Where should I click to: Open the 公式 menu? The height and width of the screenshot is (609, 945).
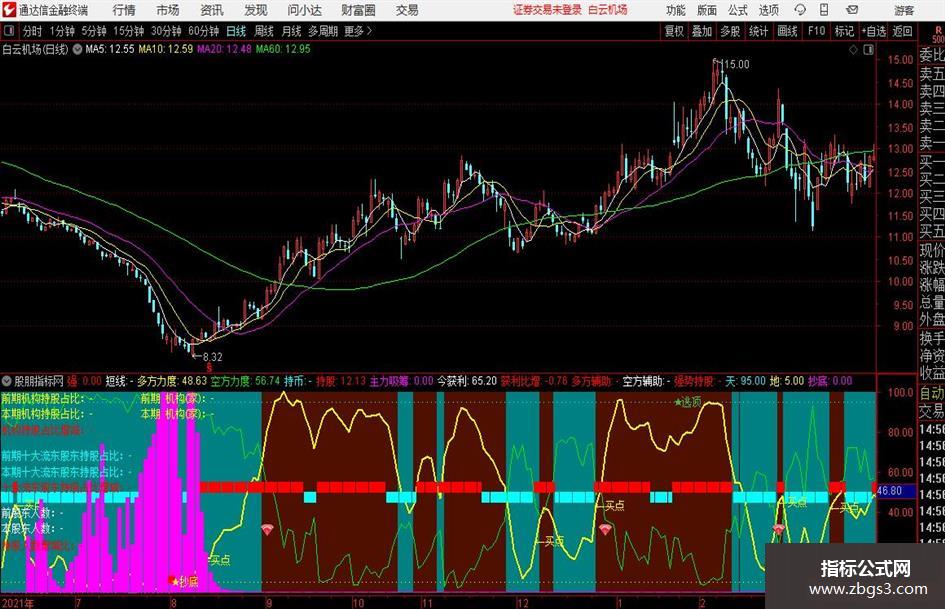[x=737, y=10]
